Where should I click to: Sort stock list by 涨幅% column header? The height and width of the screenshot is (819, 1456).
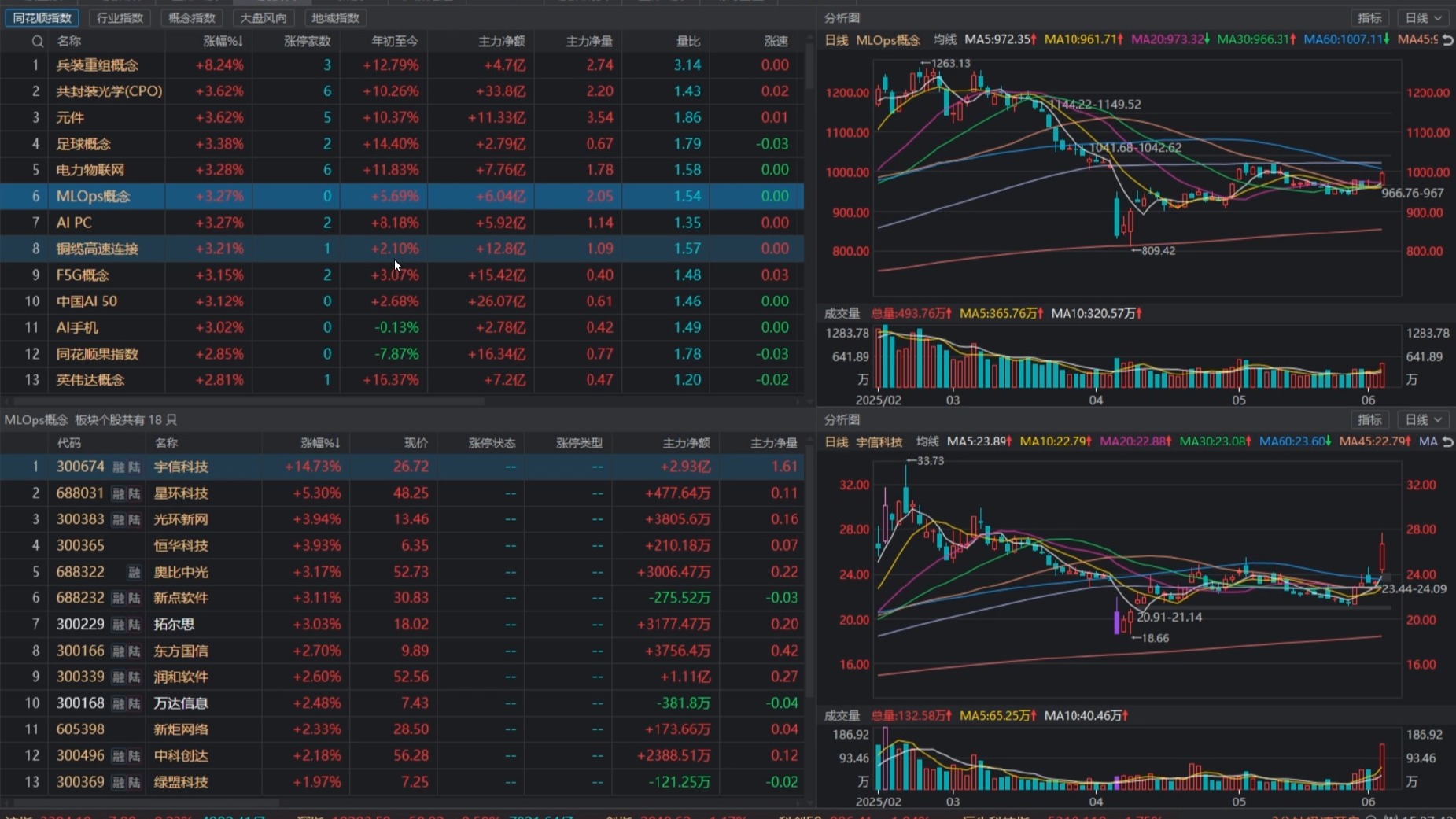click(x=319, y=443)
